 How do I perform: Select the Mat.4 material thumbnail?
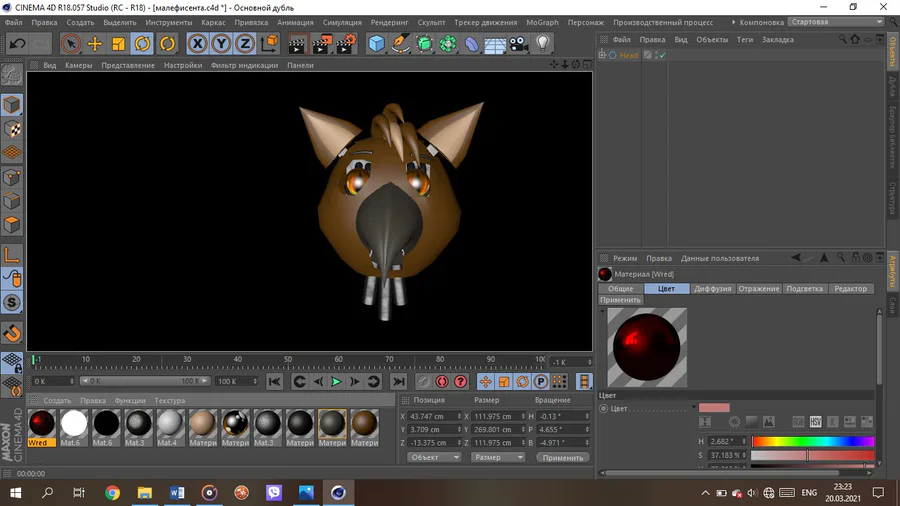click(170, 424)
